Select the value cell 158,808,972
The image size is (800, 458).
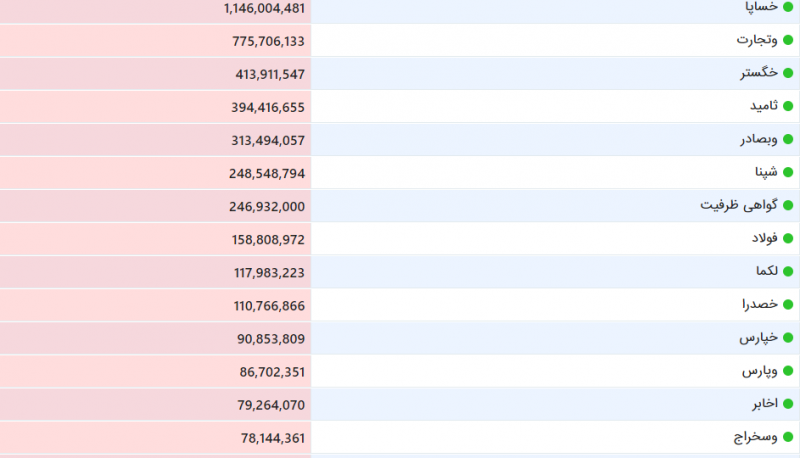(155, 239)
